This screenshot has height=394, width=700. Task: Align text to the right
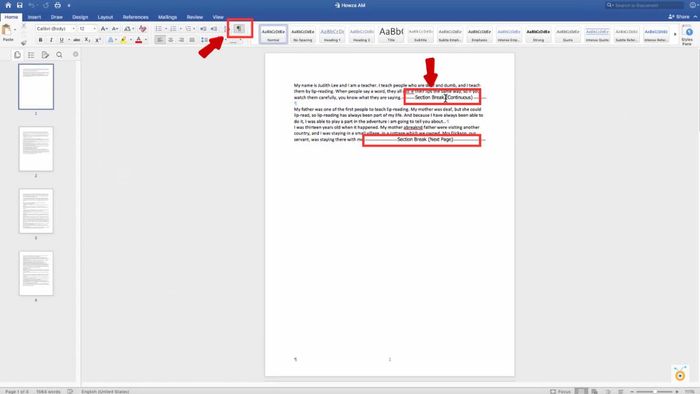[x=181, y=40]
